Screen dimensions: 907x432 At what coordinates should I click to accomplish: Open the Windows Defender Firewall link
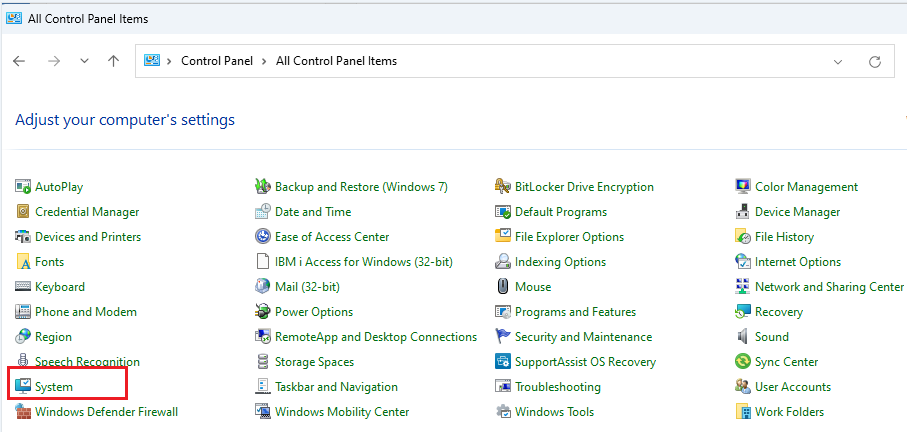(106, 412)
